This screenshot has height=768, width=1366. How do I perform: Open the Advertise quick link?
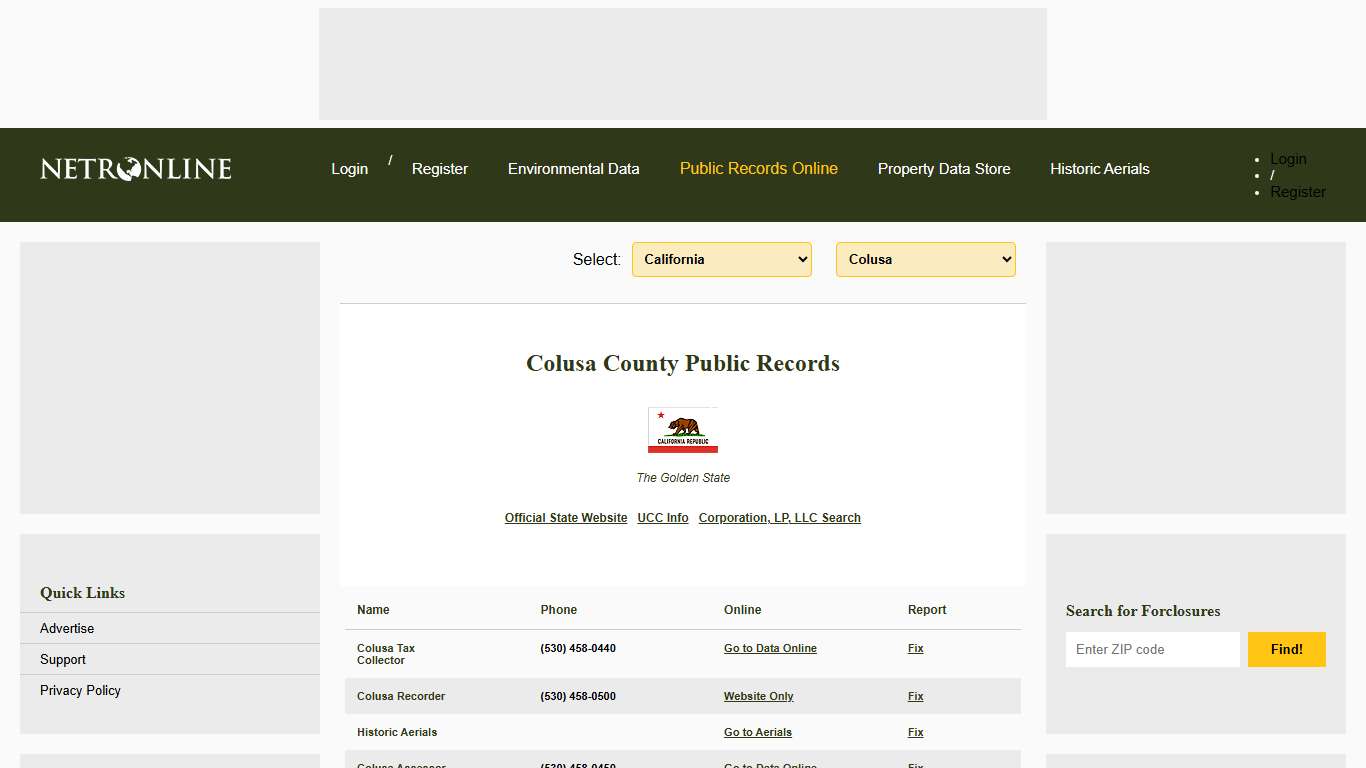click(66, 628)
